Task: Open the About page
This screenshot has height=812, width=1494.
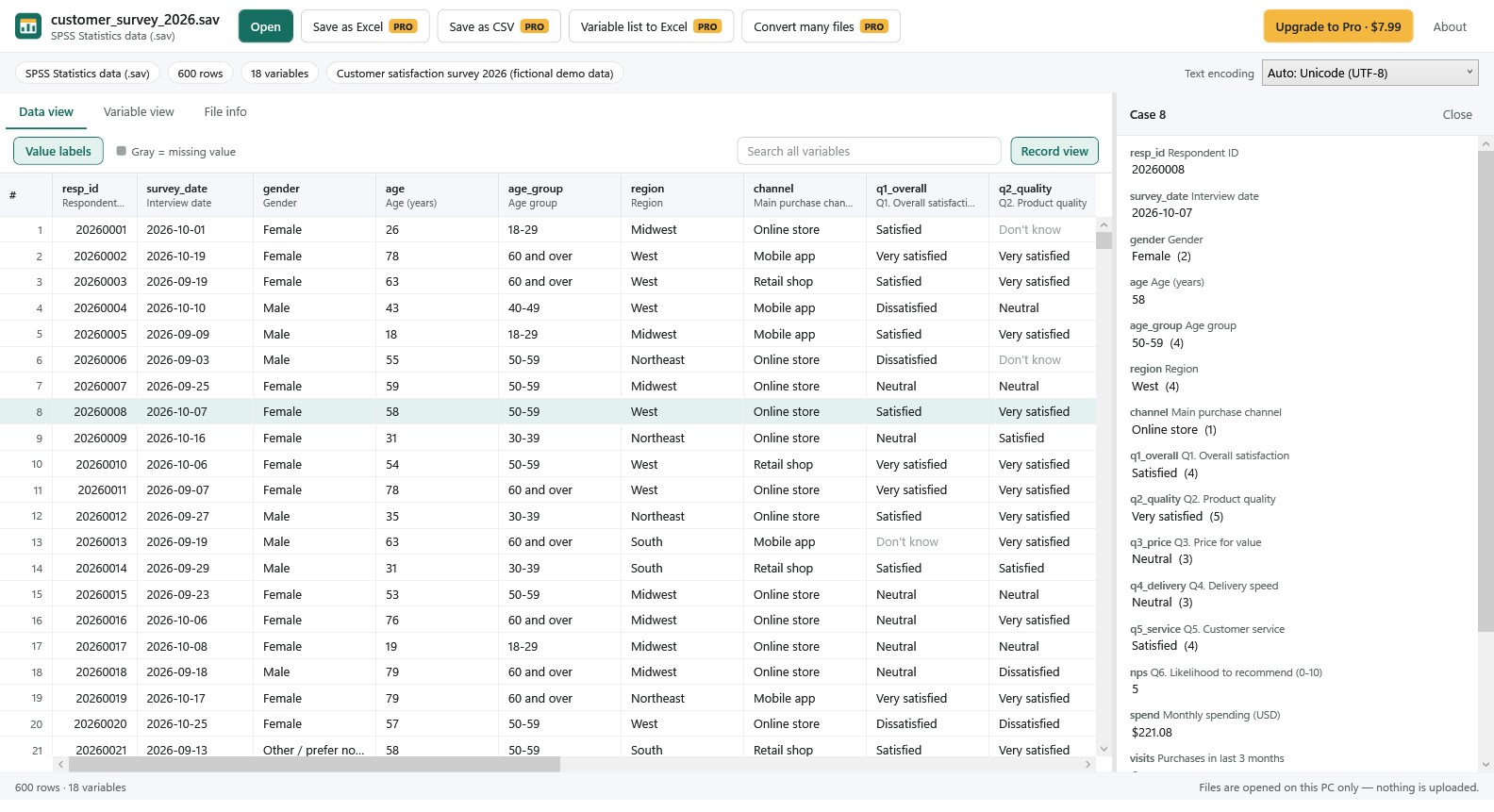Action: 1450,26
